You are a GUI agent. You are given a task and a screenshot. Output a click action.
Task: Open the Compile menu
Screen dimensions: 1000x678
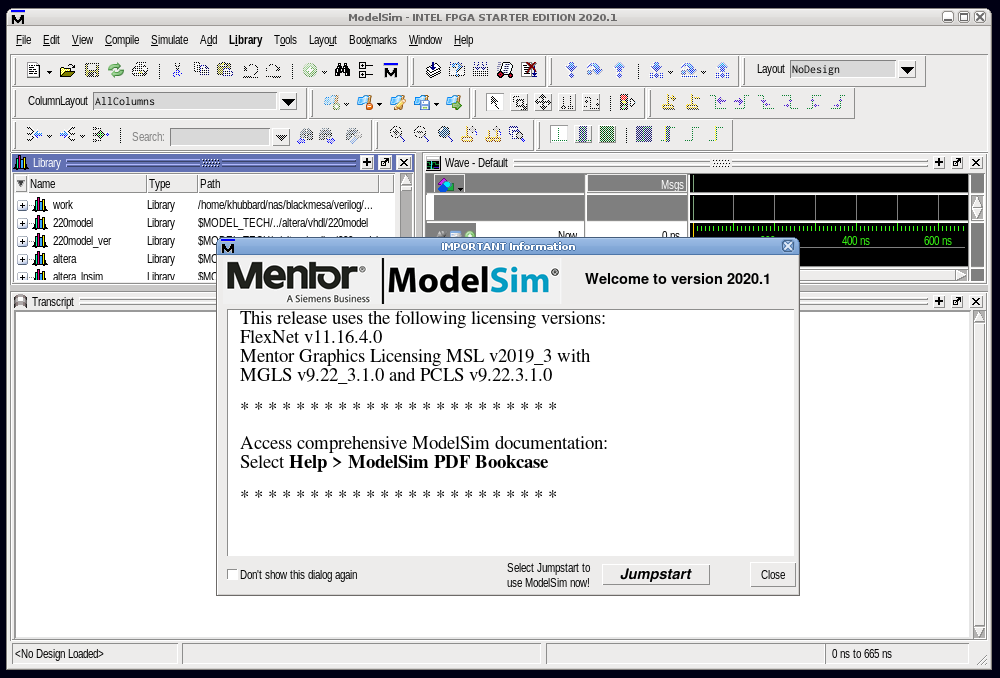(x=122, y=40)
